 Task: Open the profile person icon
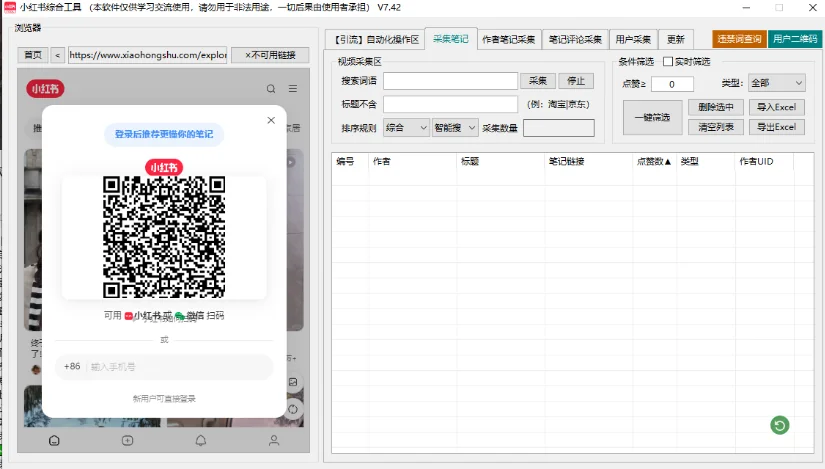pyautogui.click(x=274, y=441)
